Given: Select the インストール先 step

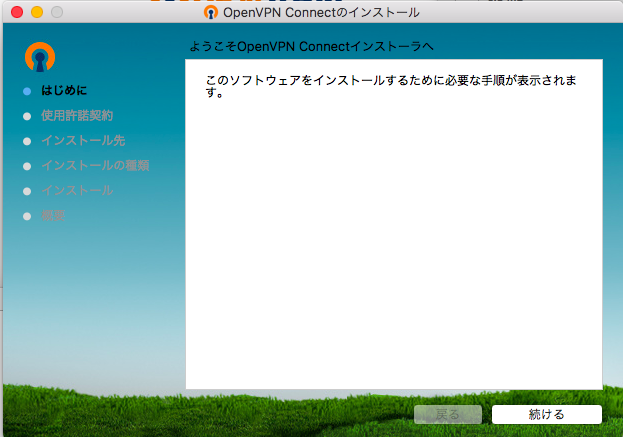Looking at the screenshot, I should (x=83, y=141).
